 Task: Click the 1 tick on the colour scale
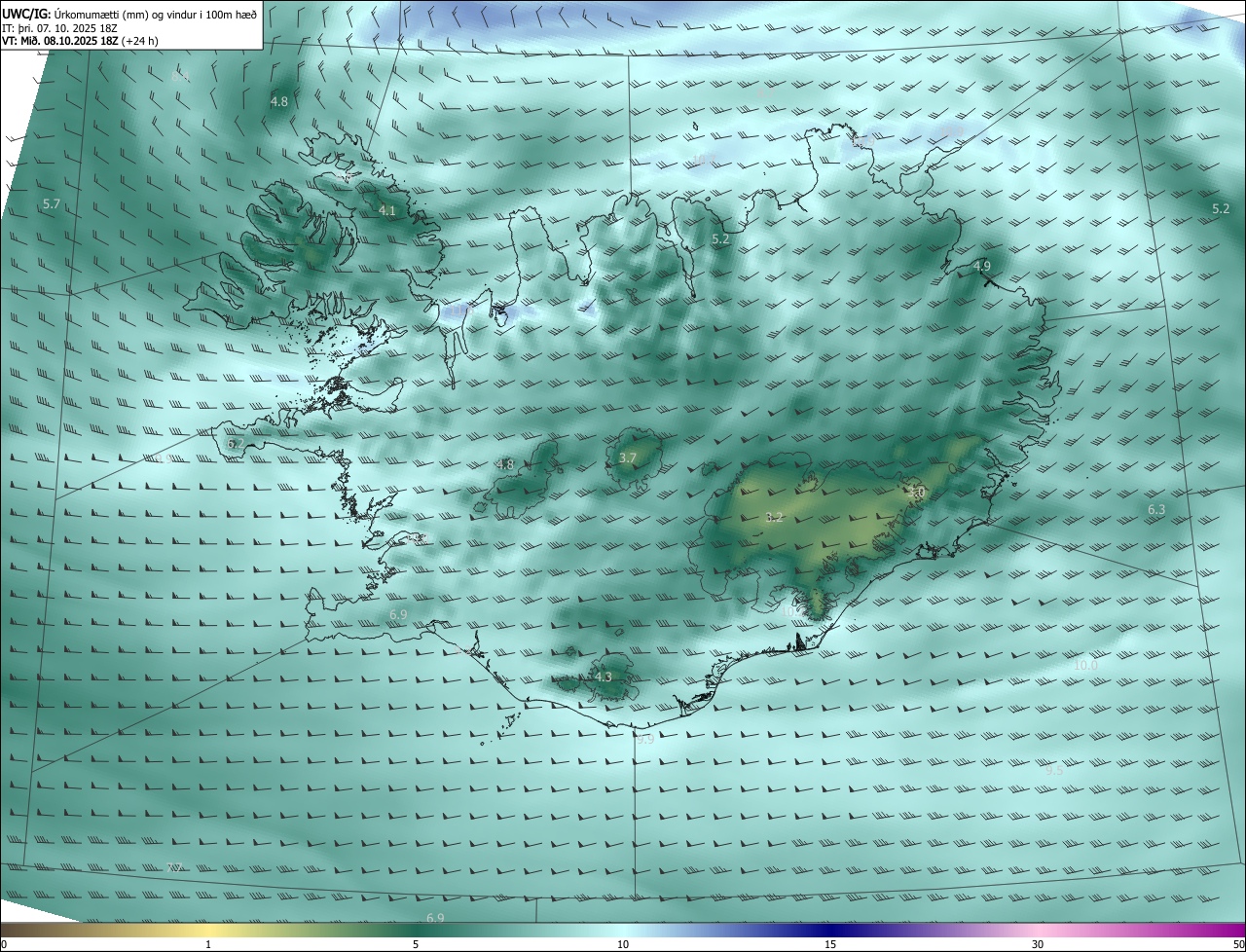208,944
